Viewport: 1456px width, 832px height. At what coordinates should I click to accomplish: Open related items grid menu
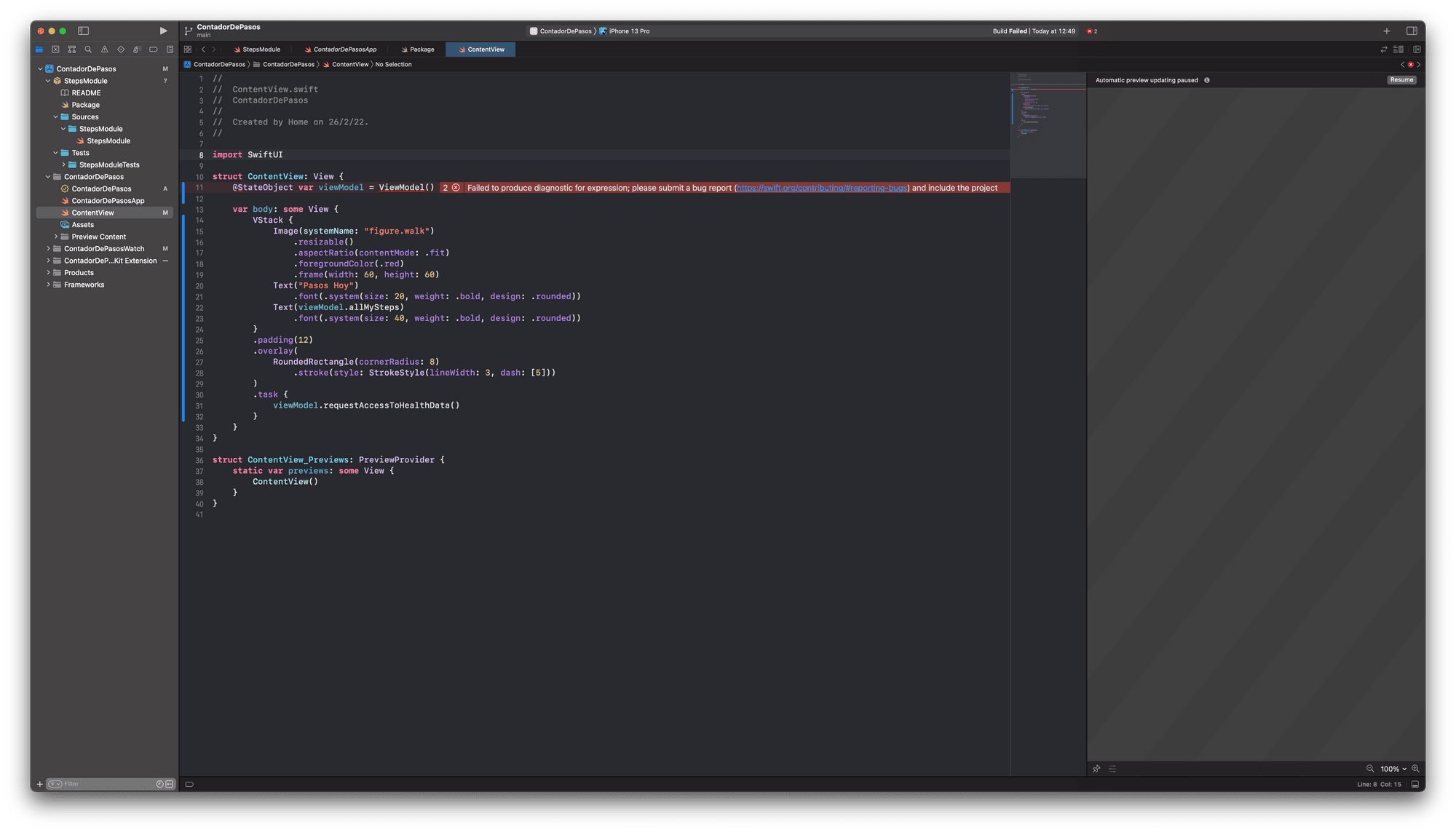188,49
